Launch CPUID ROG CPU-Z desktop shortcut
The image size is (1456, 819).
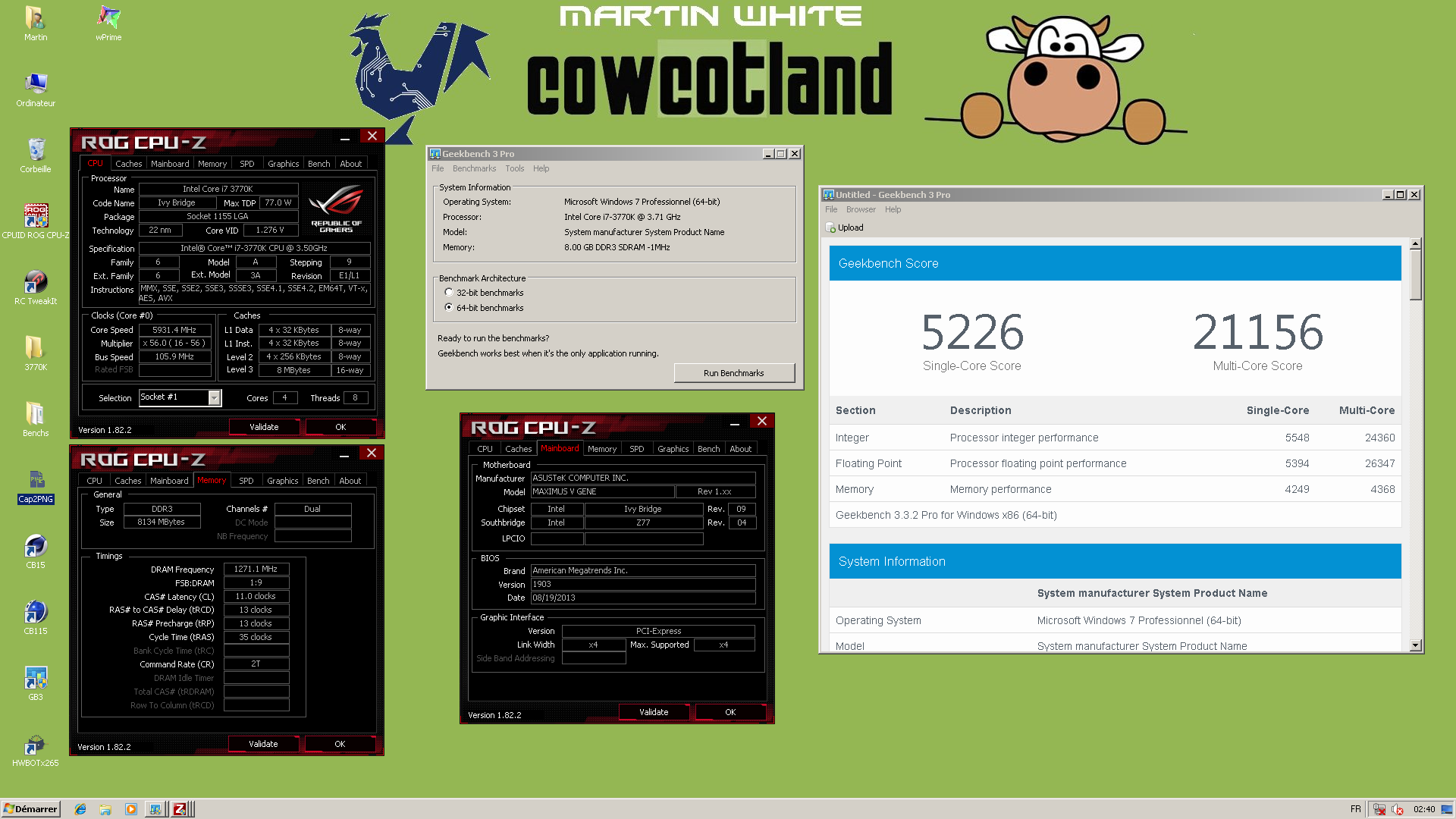(x=36, y=221)
